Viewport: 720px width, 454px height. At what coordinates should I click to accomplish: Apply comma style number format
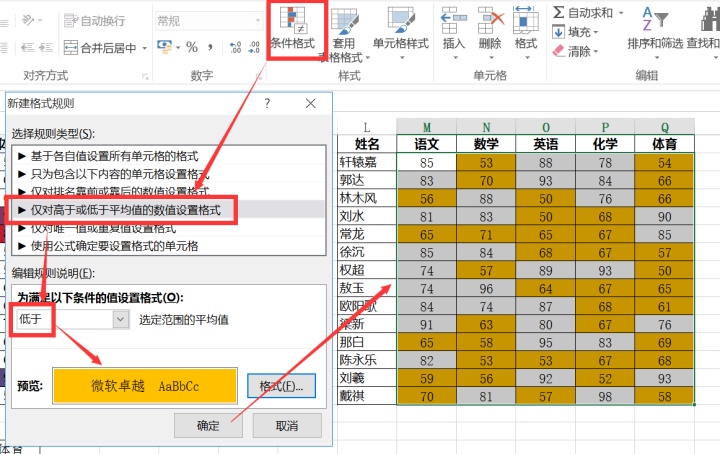point(210,47)
